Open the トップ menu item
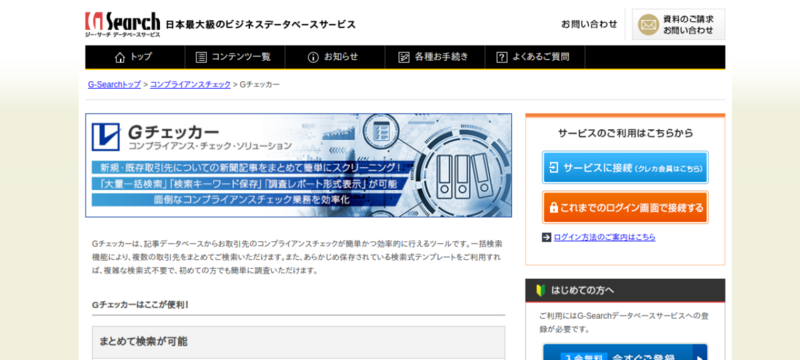800x360 pixels. click(135, 57)
